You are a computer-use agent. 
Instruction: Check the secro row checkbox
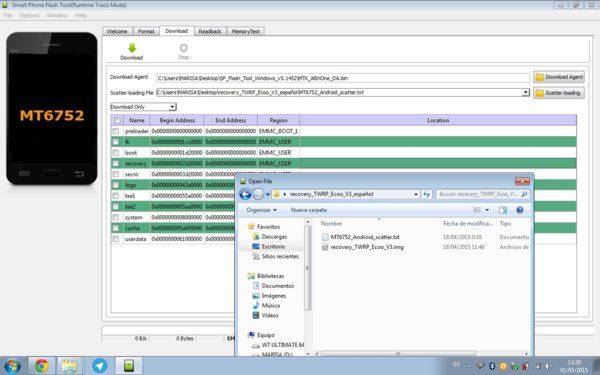pyautogui.click(x=116, y=174)
